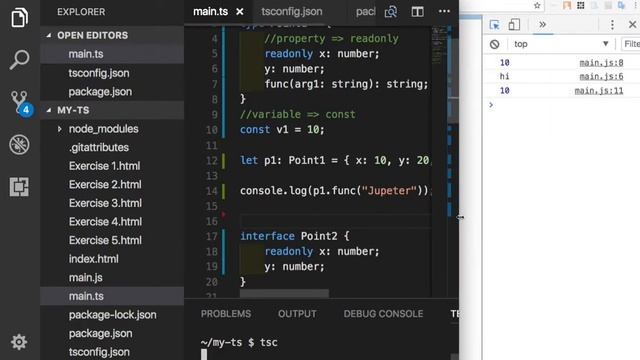Viewport: 640px width, 360px height.
Task: Open the DEBUG CONSOLE panel tab
Action: 383,314
